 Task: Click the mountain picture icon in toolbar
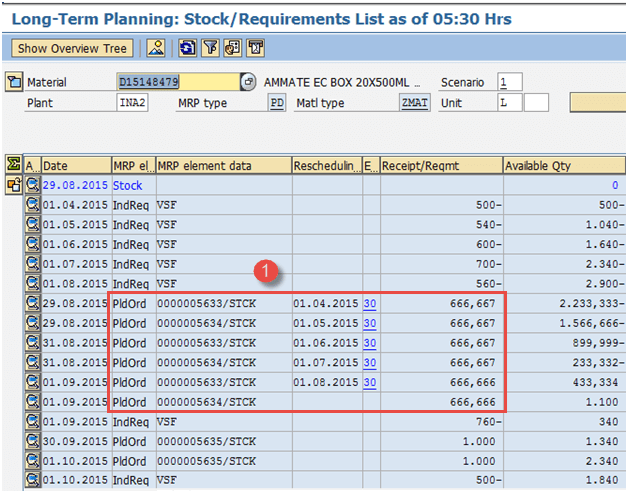[156, 48]
